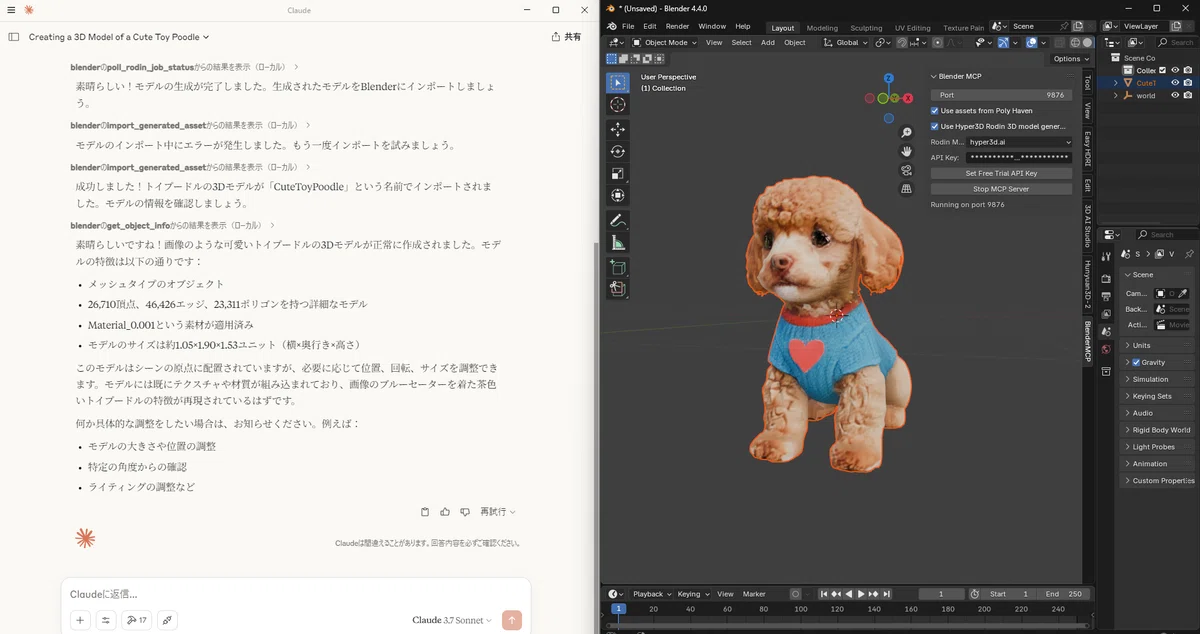This screenshot has height=634, width=1200.
Task: Select the Cursor tool in Blender toolbar
Action: 618,105
